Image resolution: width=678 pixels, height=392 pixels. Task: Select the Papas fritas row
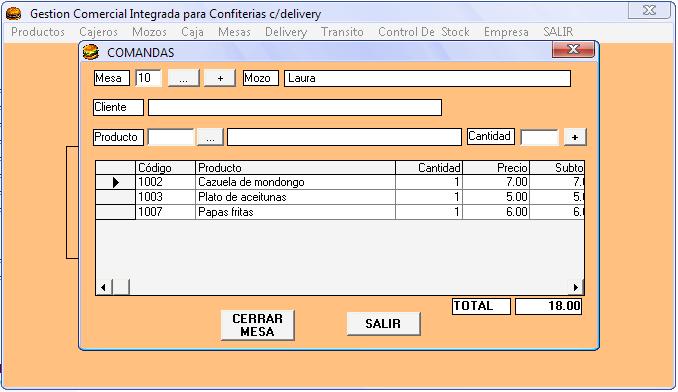pos(339,212)
